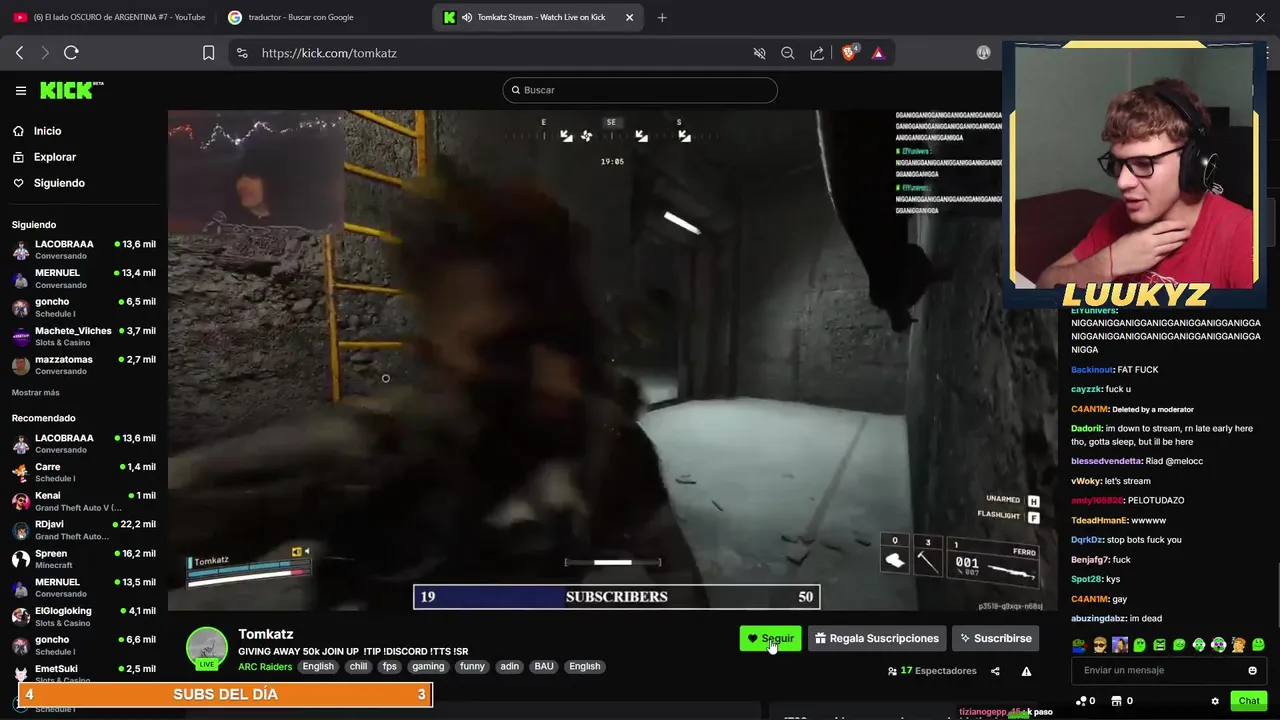Select the funny stream tag

pos(472,667)
